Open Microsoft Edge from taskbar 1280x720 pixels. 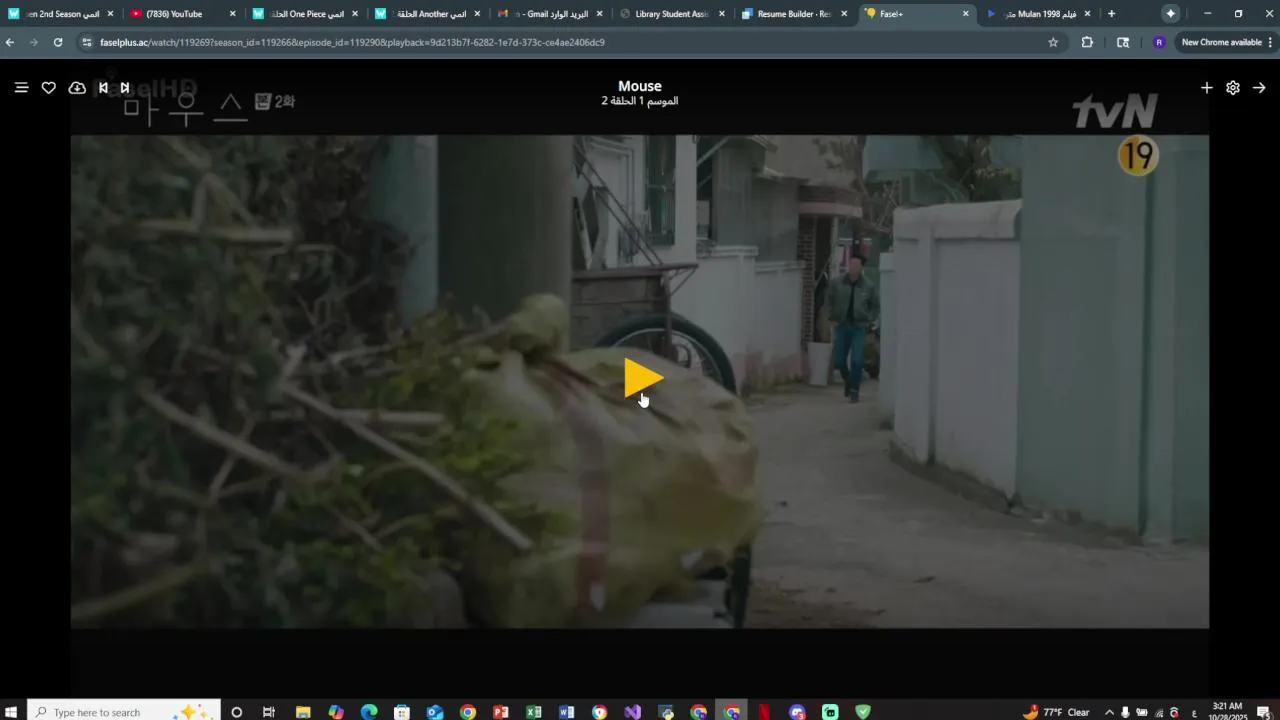click(369, 712)
